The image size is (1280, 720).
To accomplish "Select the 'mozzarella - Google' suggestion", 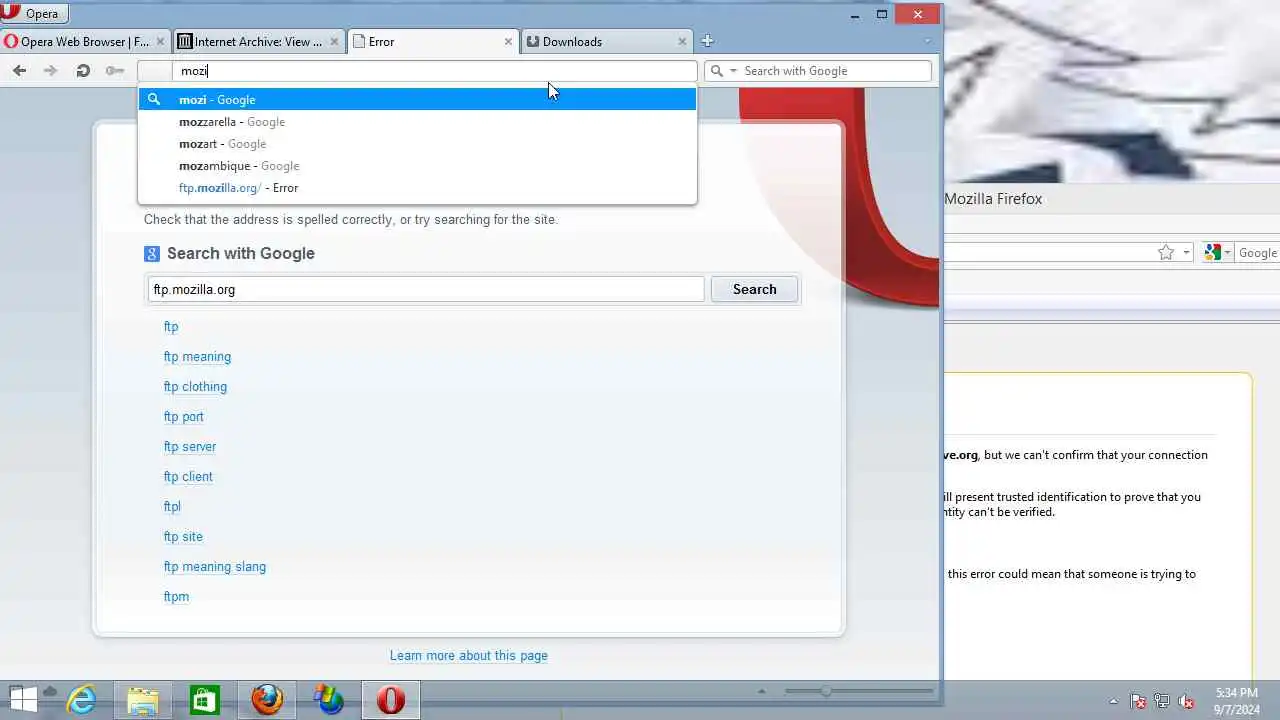I will [x=417, y=122].
